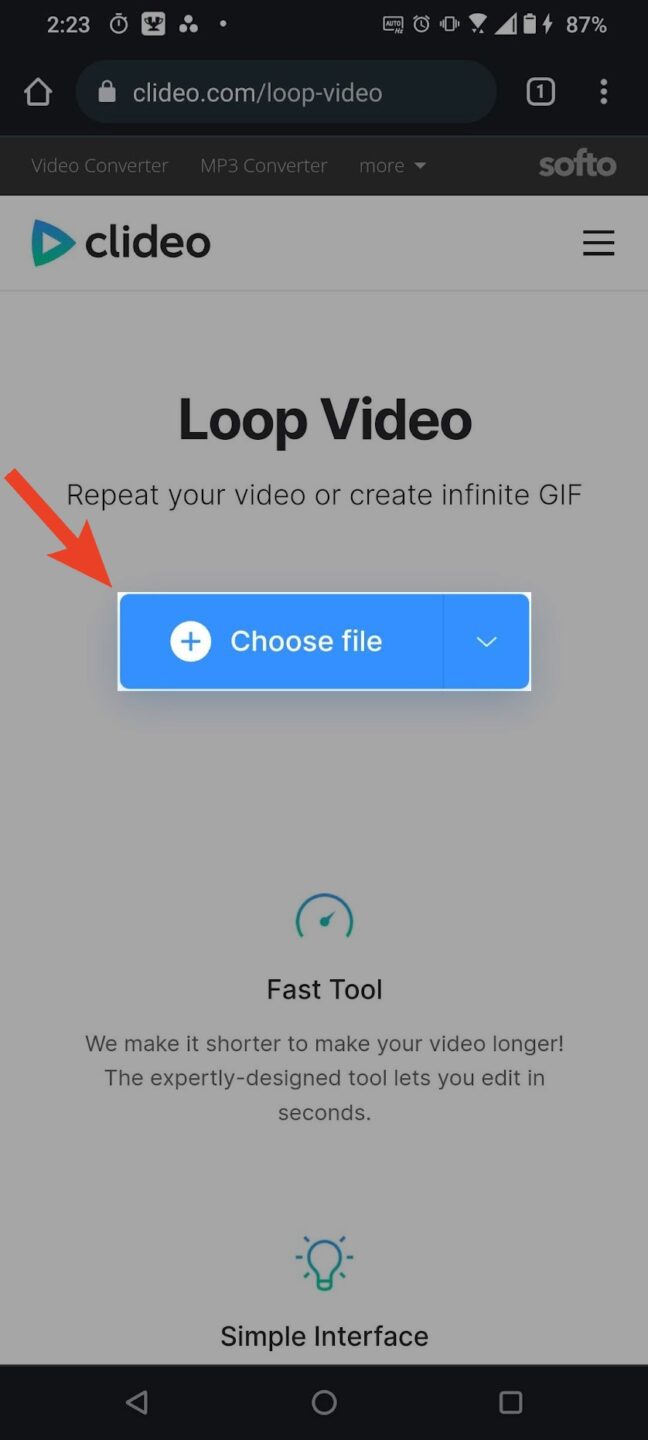
Task: Tap the Android back navigation button
Action: click(137, 1402)
